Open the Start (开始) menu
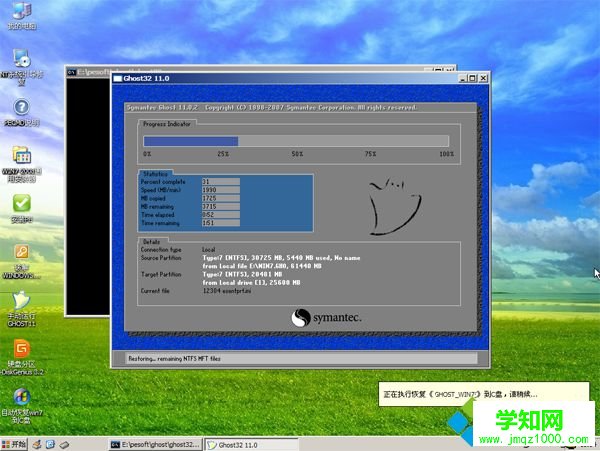The height and width of the screenshot is (451, 600). (x=14, y=444)
